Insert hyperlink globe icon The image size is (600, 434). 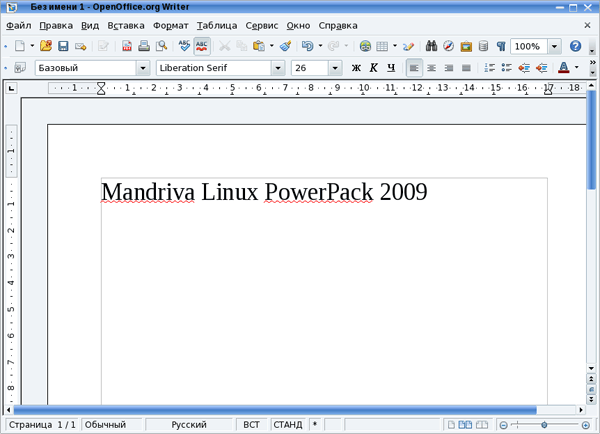(x=365, y=46)
